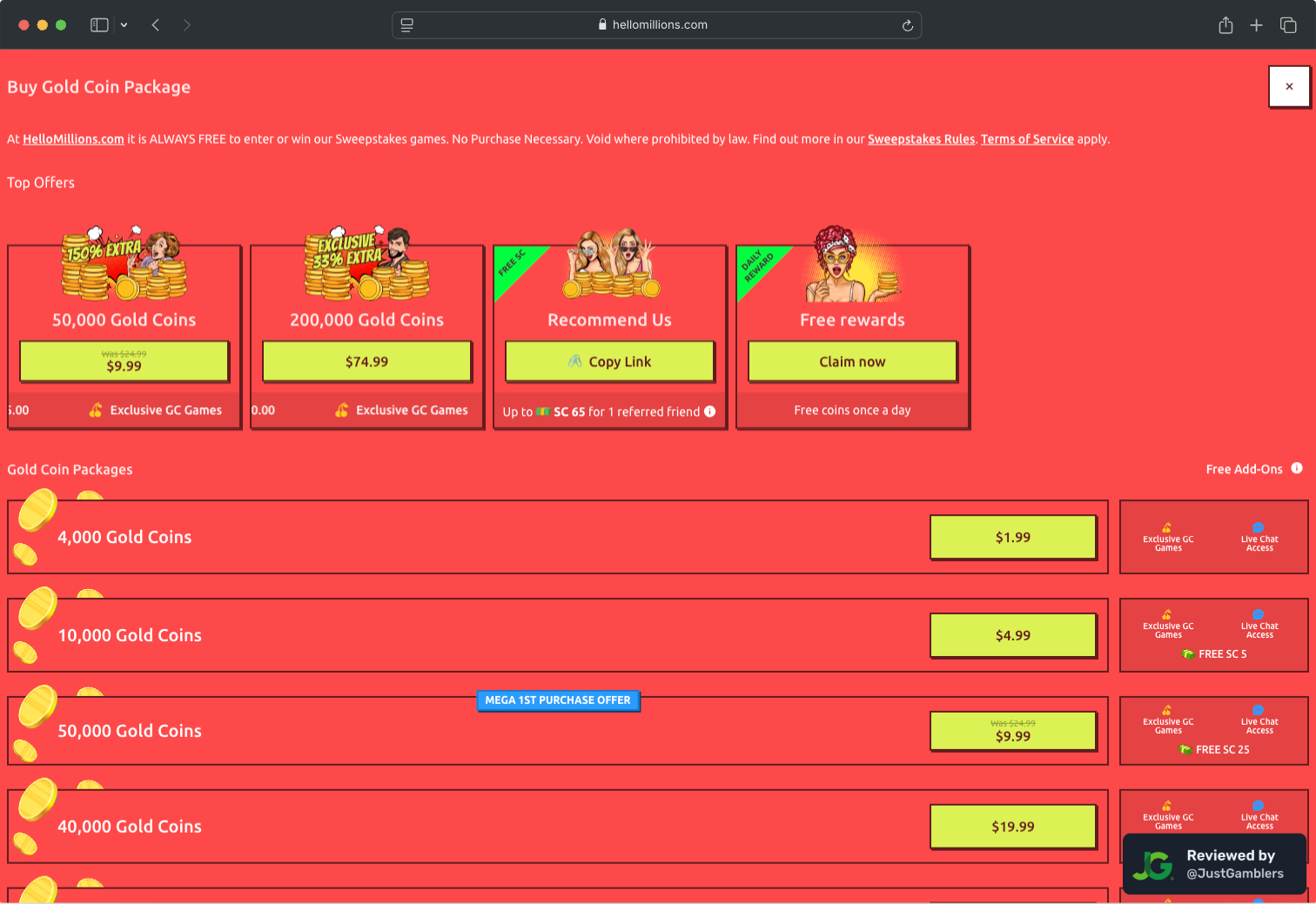Click the MEGA 1ST PURCHASE OFFER badge

coord(558,700)
